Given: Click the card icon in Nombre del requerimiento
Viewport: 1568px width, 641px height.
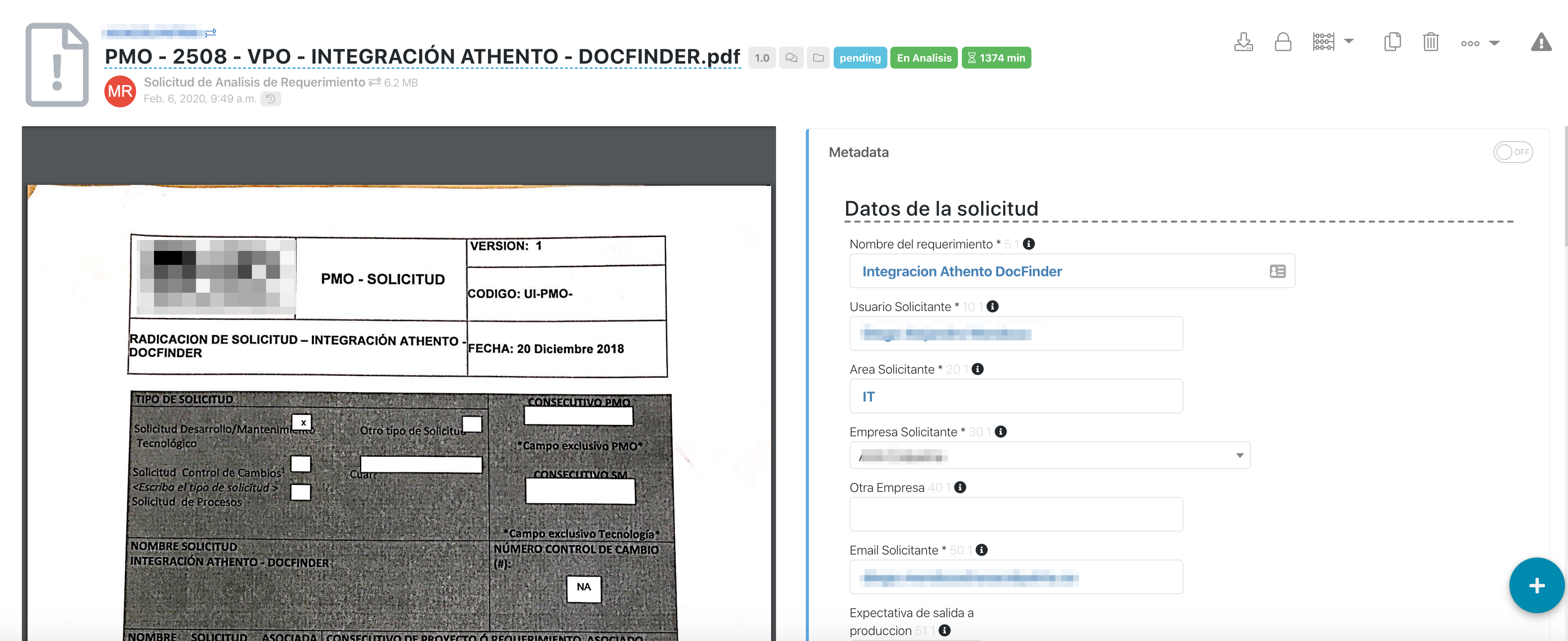Looking at the screenshot, I should pos(1277,271).
